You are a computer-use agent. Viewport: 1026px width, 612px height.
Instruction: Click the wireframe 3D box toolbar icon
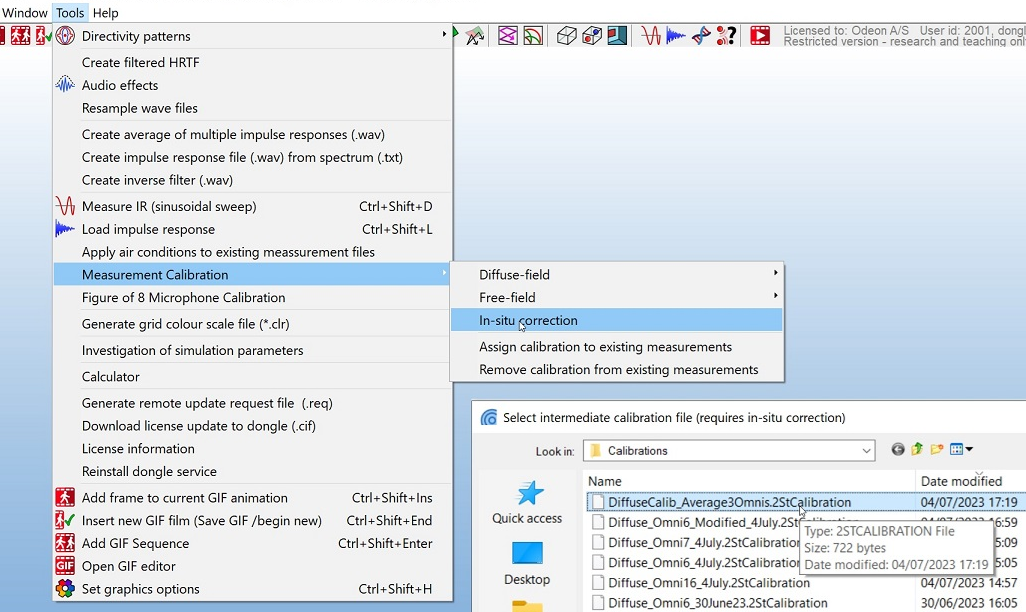pyautogui.click(x=566, y=36)
